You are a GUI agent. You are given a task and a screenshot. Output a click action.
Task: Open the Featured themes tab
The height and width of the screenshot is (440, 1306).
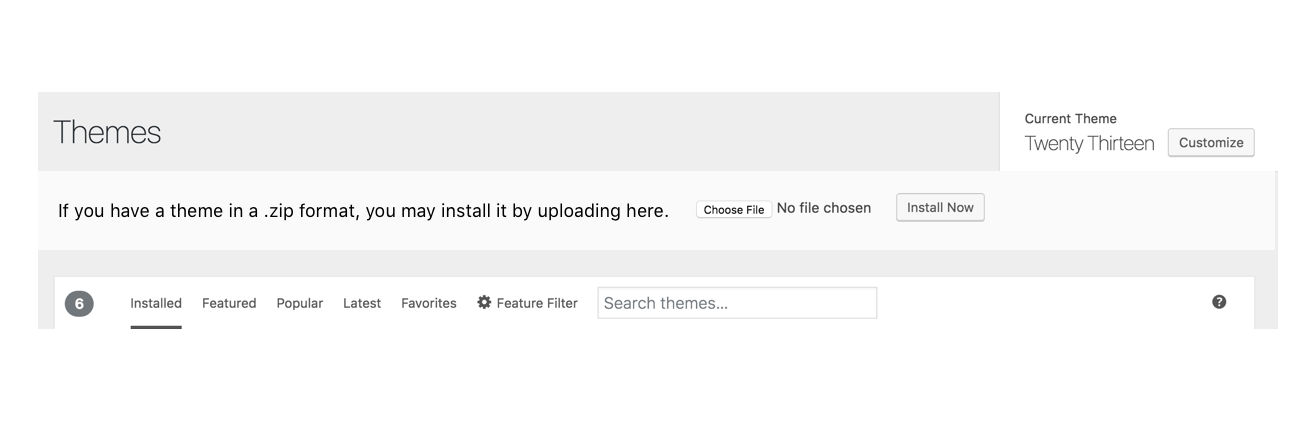229,303
